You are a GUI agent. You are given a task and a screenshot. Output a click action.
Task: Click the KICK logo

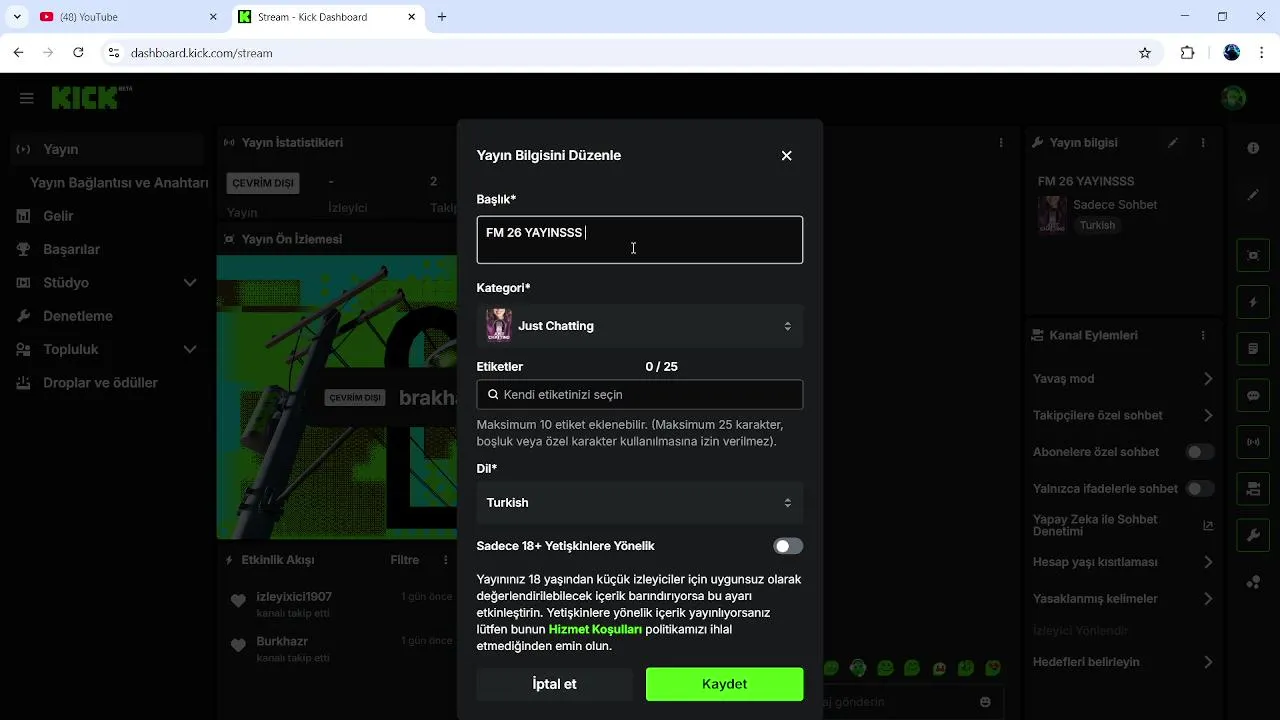click(91, 97)
